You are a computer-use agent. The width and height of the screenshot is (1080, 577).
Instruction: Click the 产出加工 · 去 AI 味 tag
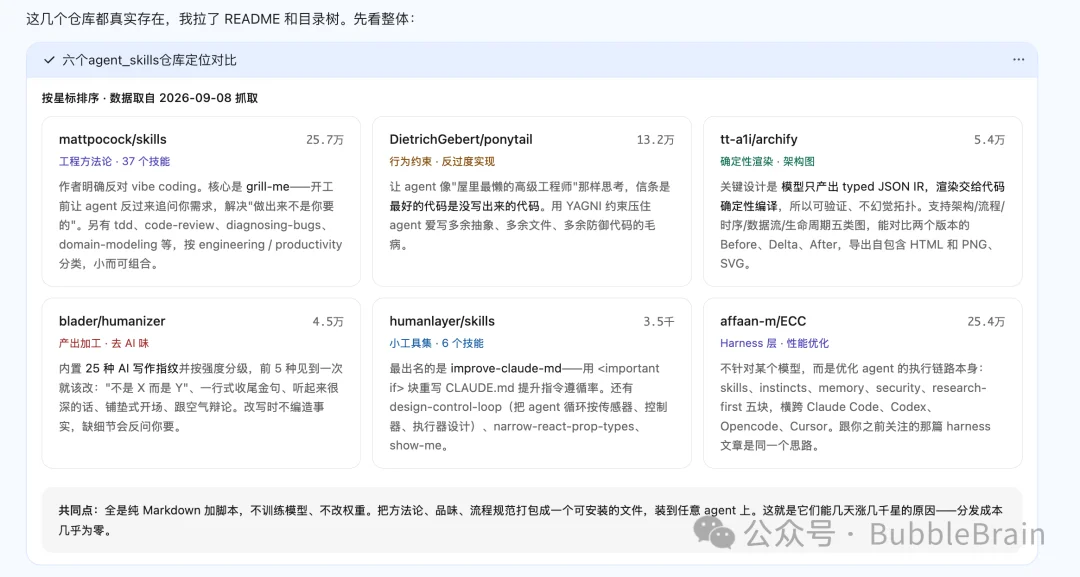point(104,343)
